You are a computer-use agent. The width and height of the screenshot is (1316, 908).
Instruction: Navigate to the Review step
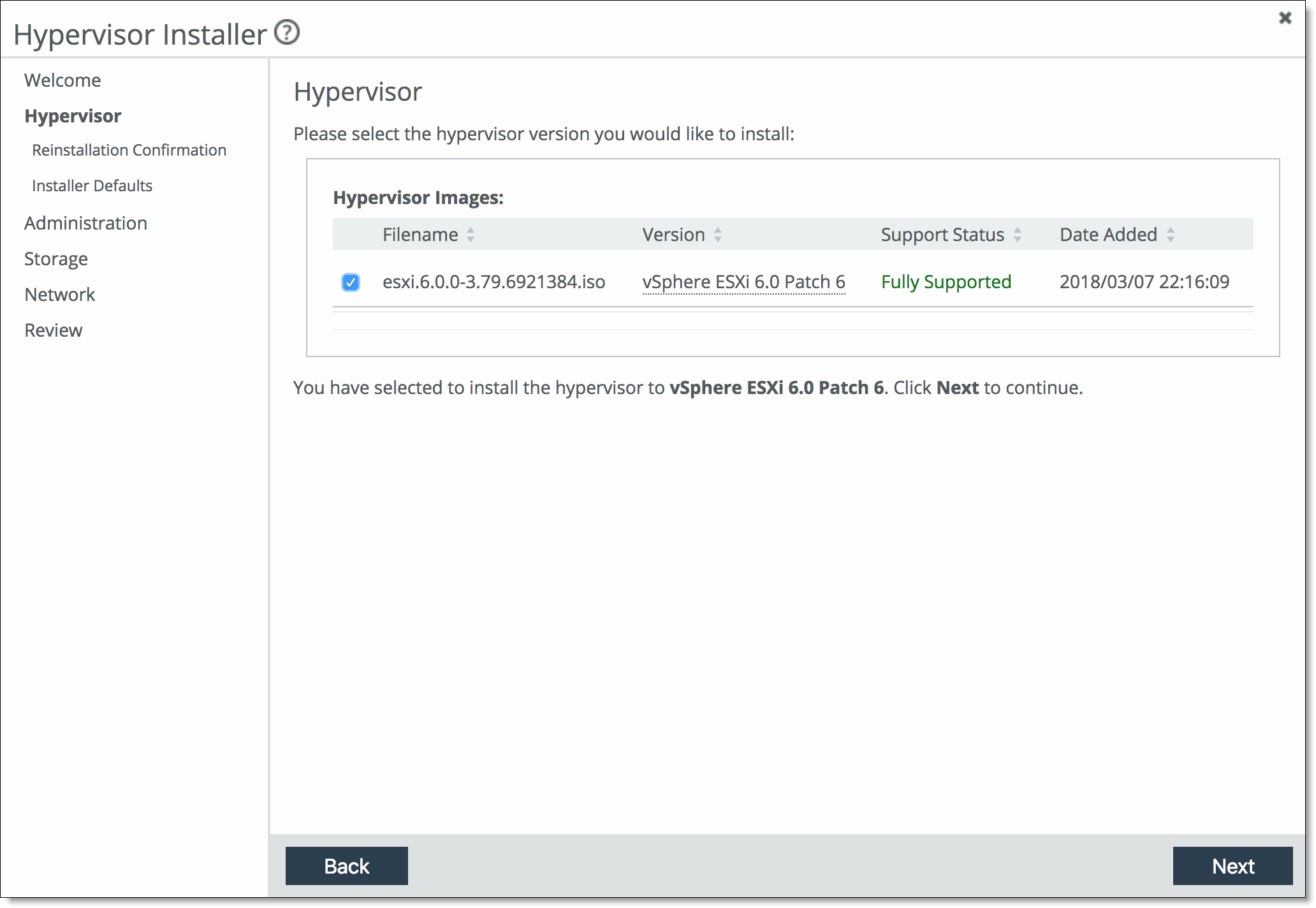coord(53,330)
